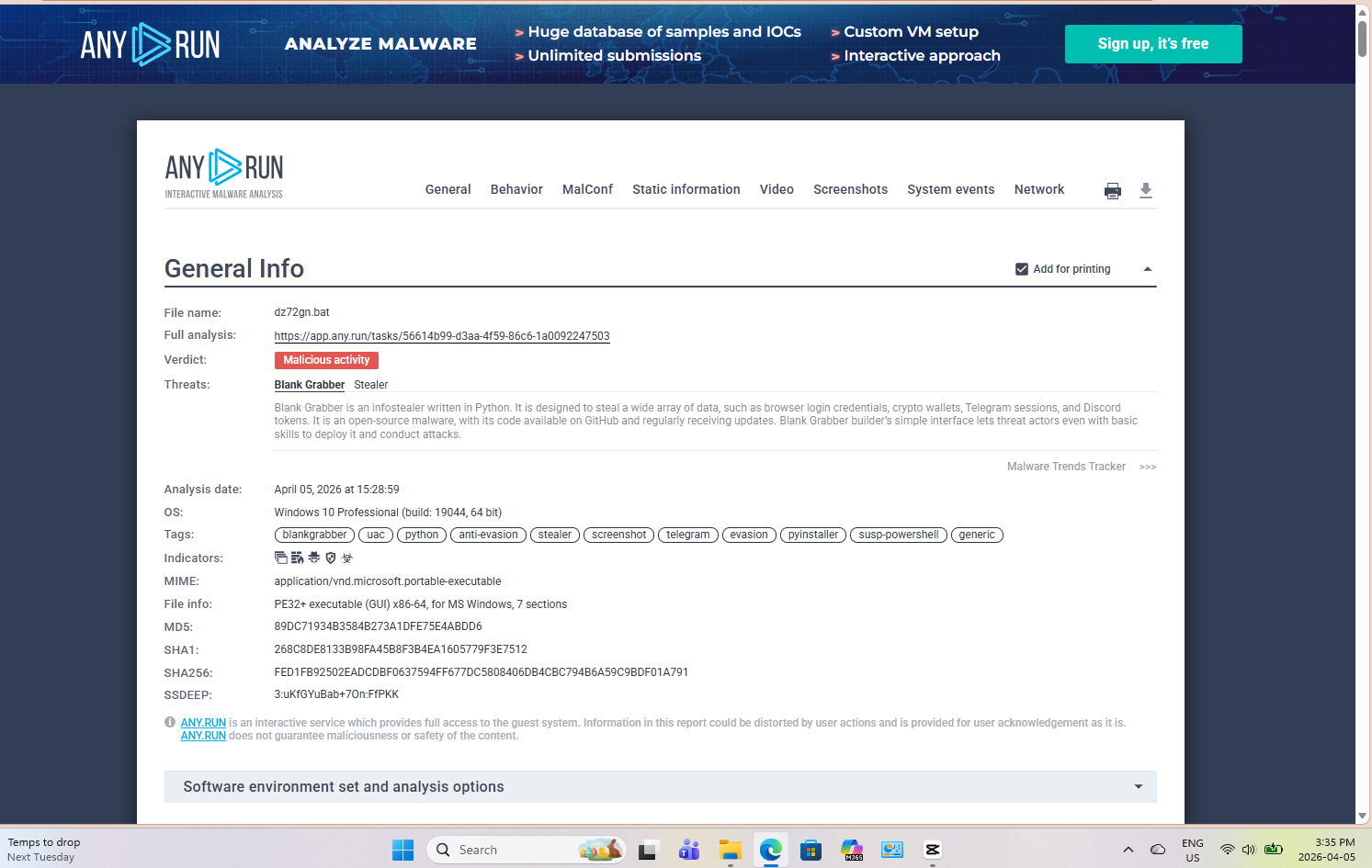Click the volume speaker tray icon
1372x868 pixels.
coord(1249,850)
